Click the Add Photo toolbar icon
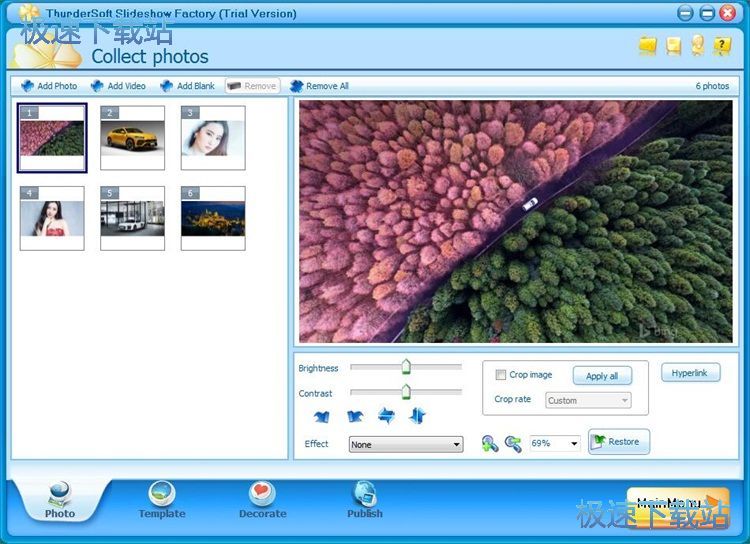The width and height of the screenshot is (750, 544). coord(28,86)
